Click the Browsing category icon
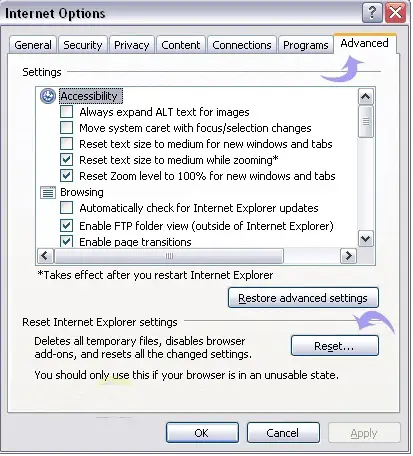The width and height of the screenshot is (413, 456). (x=48, y=192)
